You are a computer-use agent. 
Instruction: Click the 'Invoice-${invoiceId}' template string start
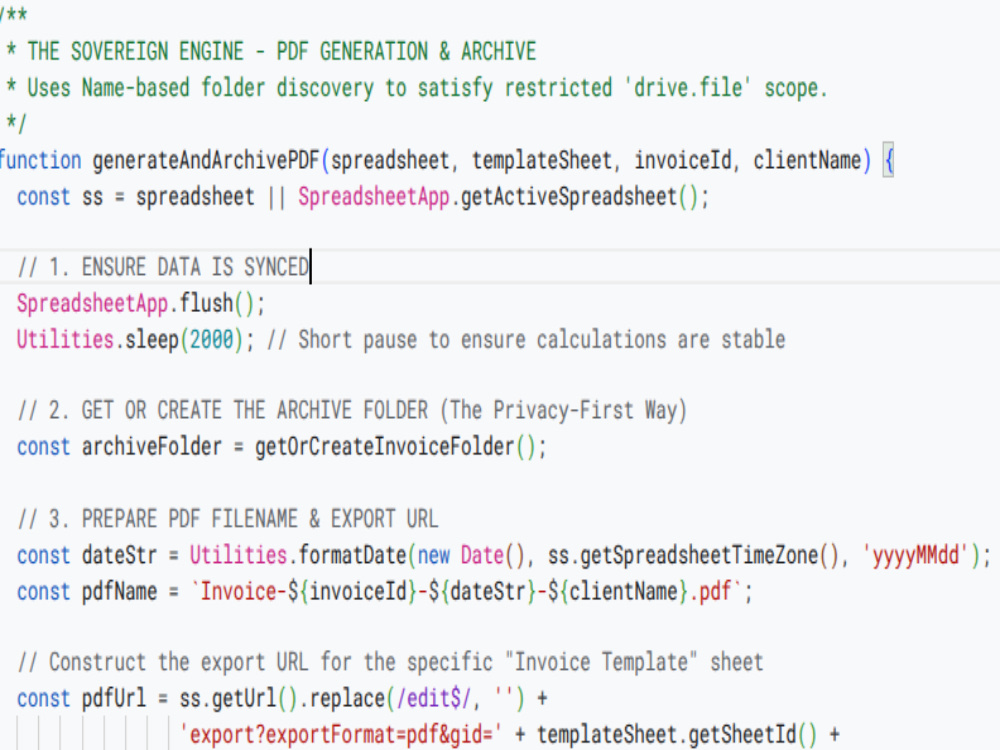point(304,592)
